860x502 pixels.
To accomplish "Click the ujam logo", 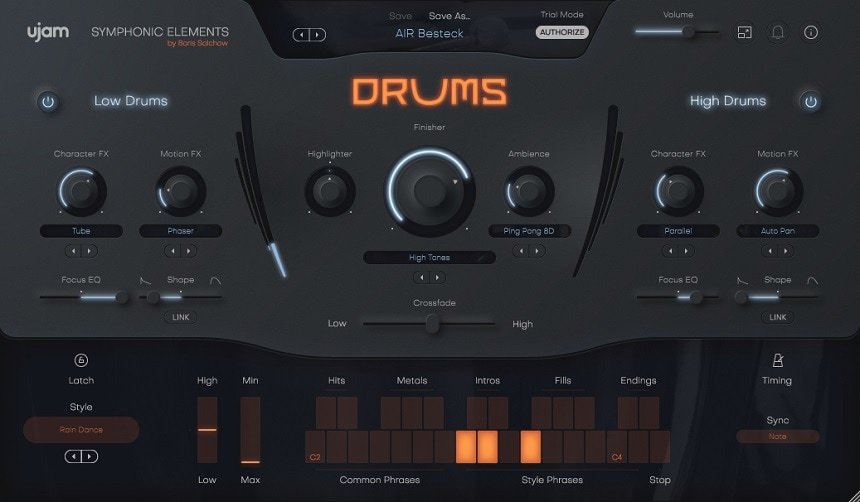I will pyautogui.click(x=48, y=32).
